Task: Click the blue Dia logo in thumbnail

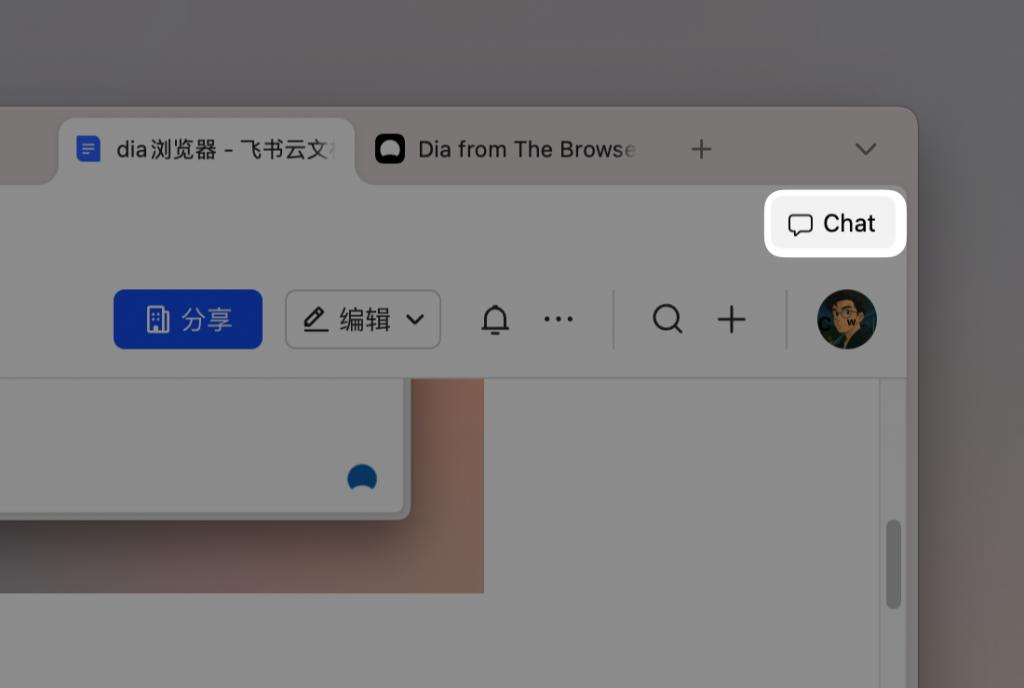Action: (x=362, y=477)
